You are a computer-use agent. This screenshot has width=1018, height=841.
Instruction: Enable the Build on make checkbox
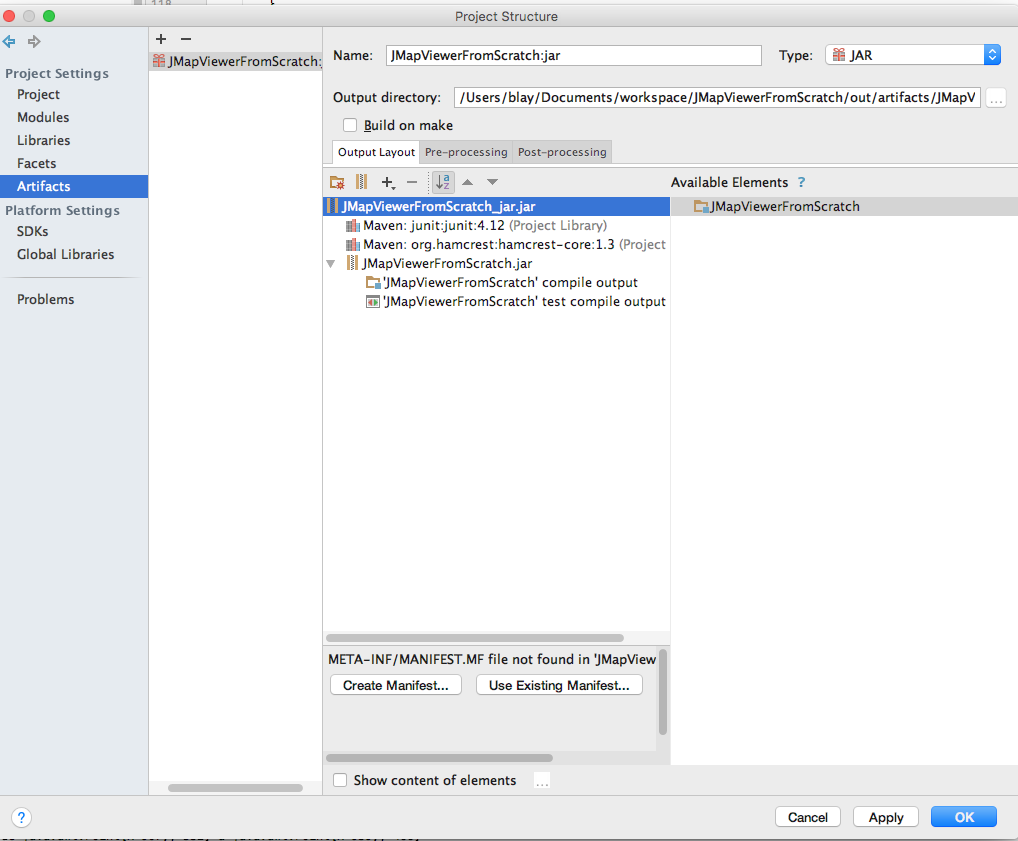[x=350, y=125]
